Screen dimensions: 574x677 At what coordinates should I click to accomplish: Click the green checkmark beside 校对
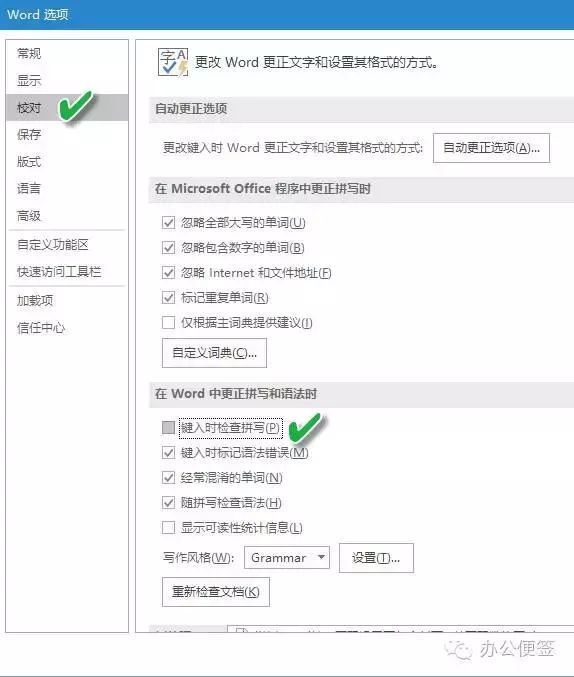point(76,106)
